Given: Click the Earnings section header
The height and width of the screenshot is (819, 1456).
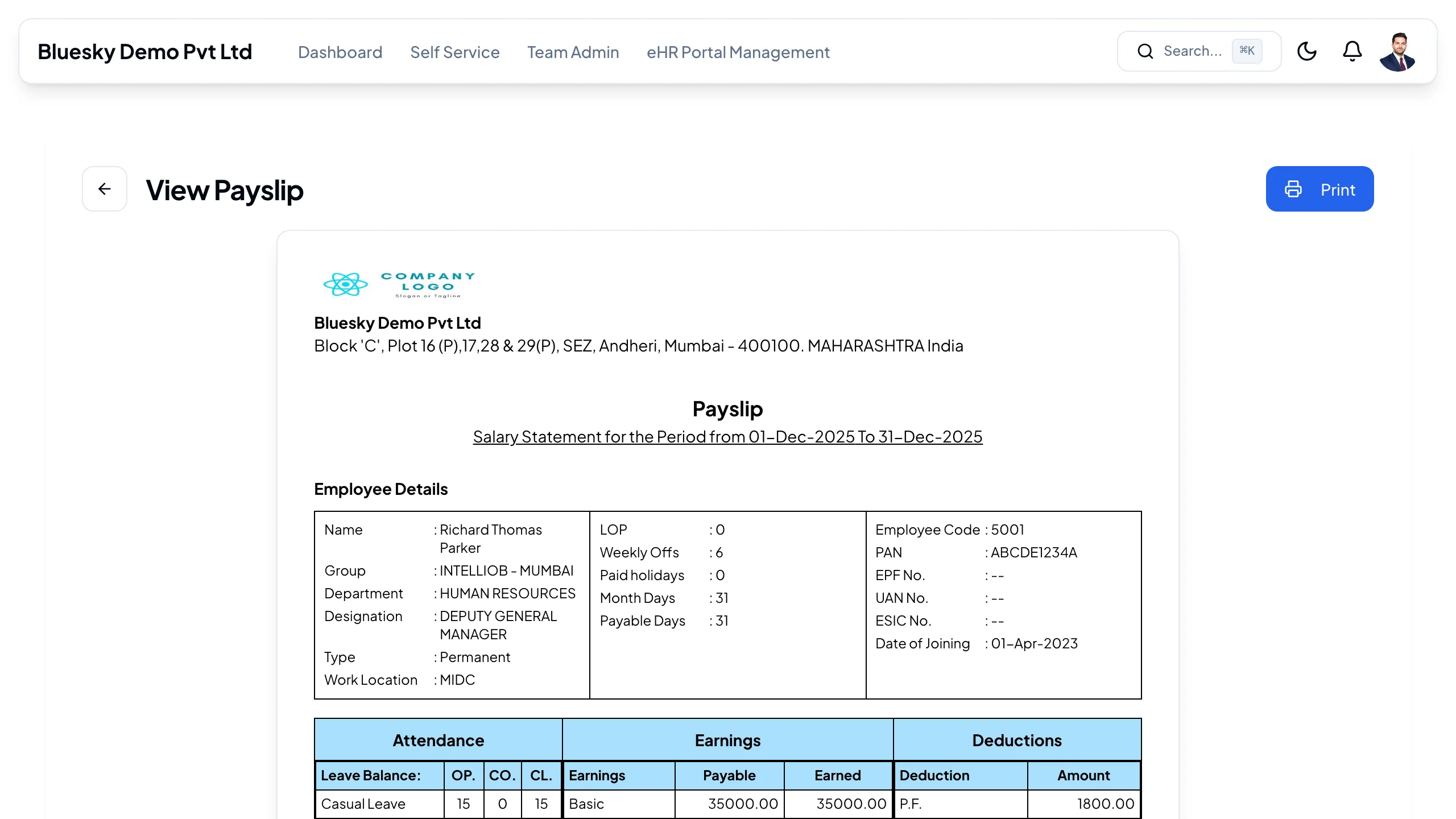Looking at the screenshot, I should pyautogui.click(x=727, y=740).
